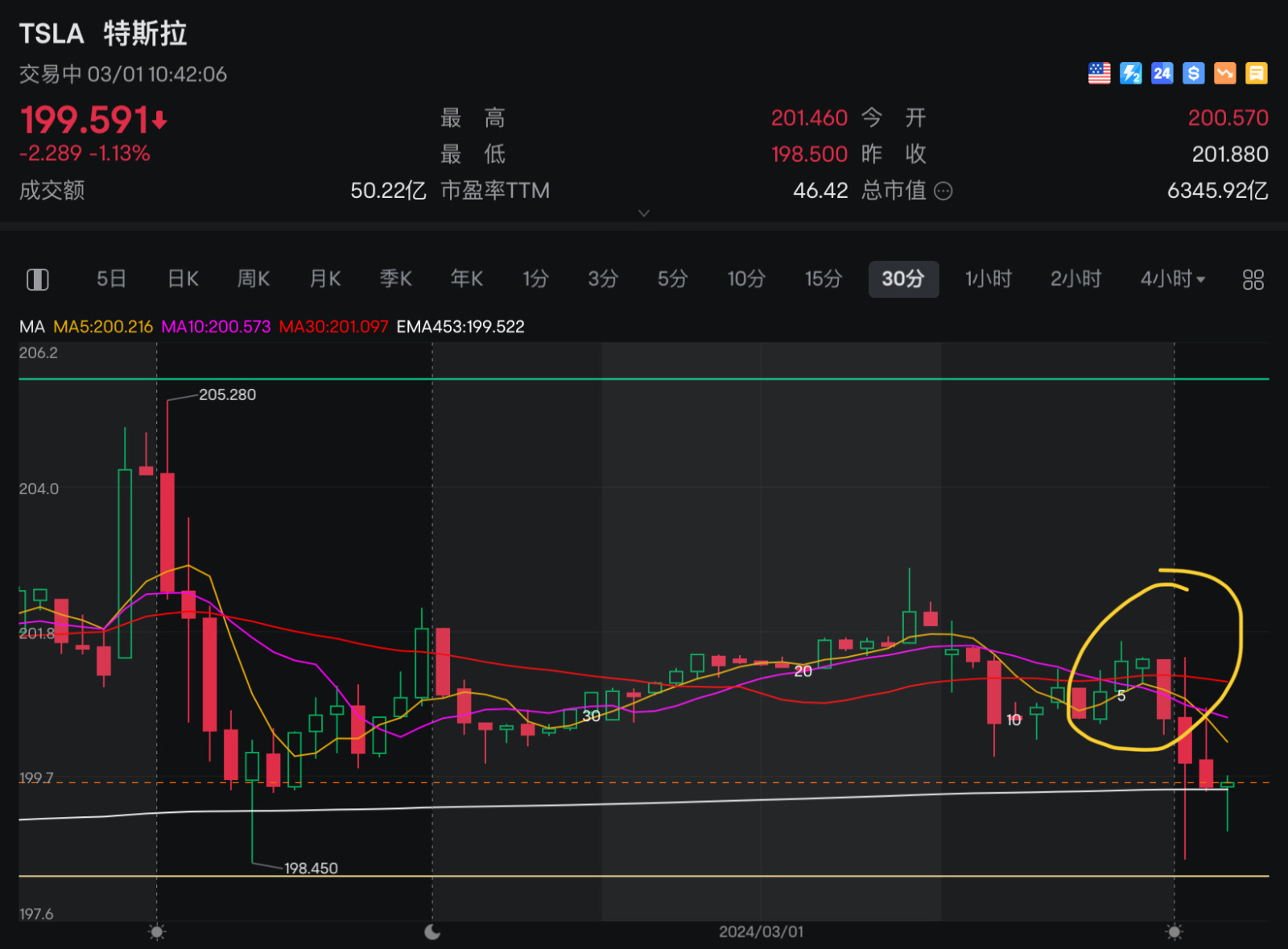Click the US flag market icon

(x=1099, y=73)
